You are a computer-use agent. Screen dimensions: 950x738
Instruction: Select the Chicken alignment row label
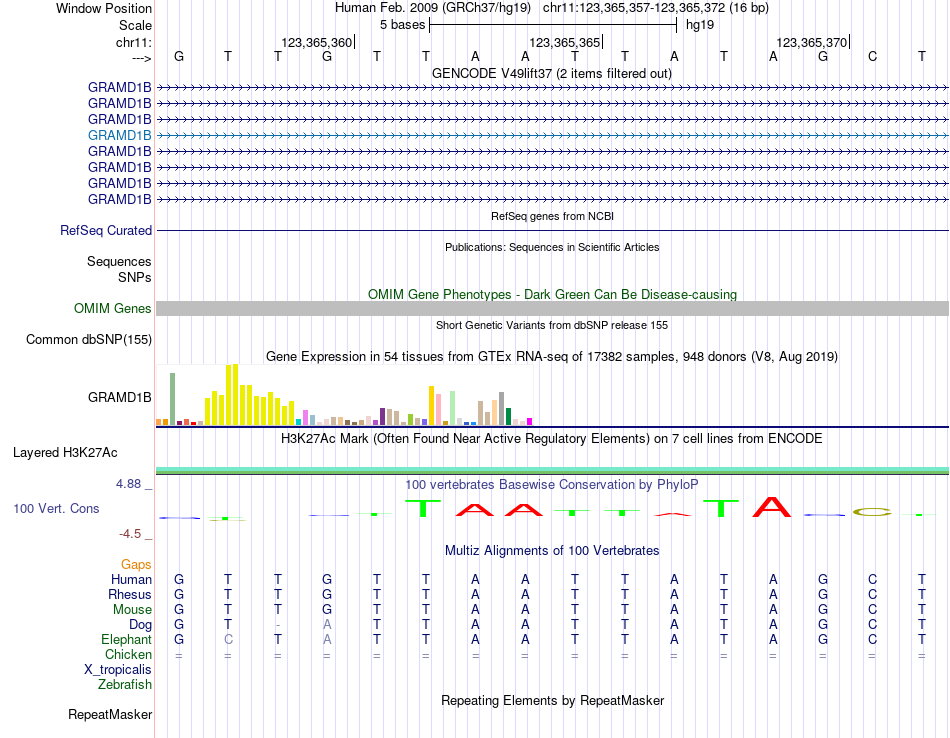128,654
